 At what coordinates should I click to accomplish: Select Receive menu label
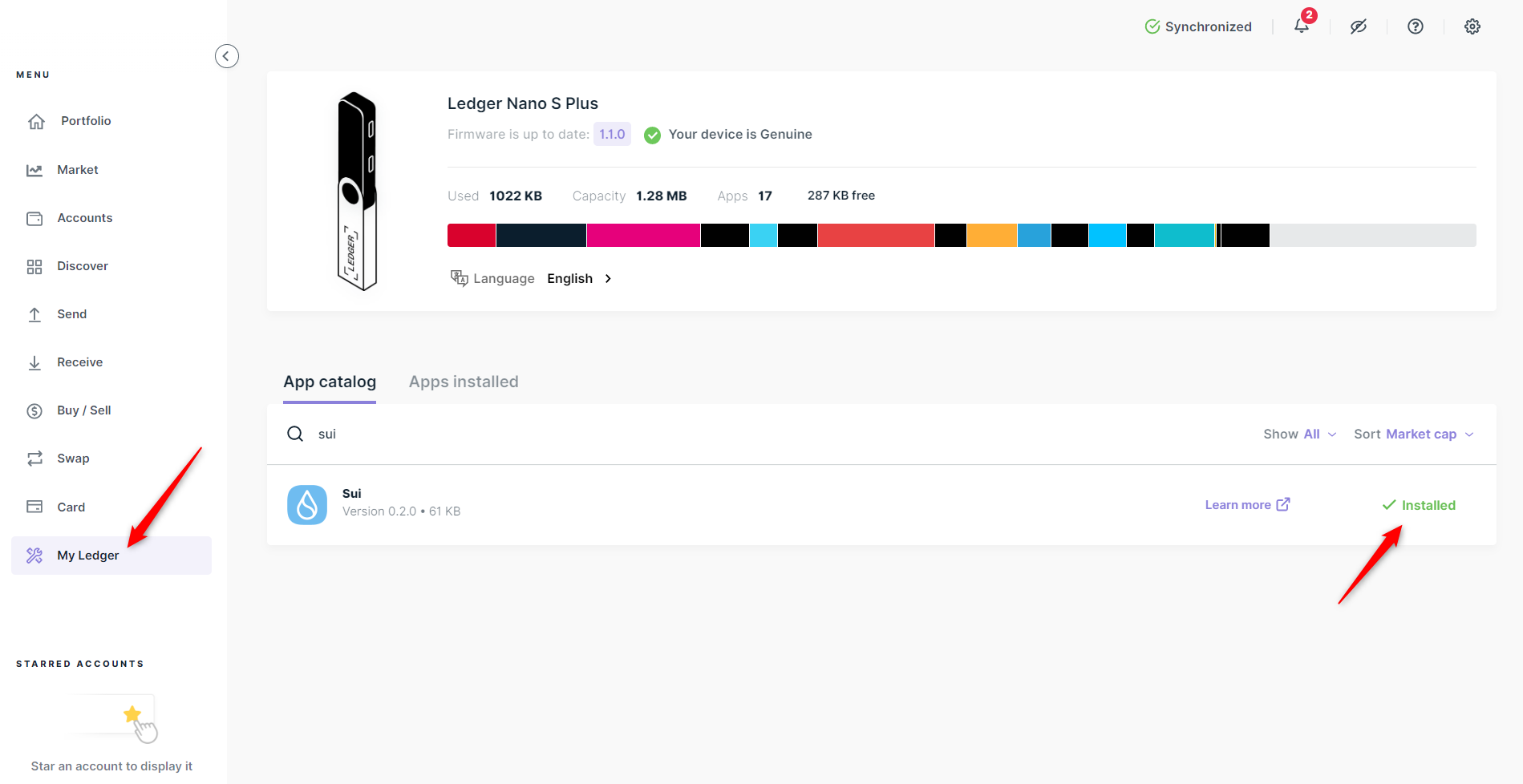pyautogui.click(x=80, y=362)
